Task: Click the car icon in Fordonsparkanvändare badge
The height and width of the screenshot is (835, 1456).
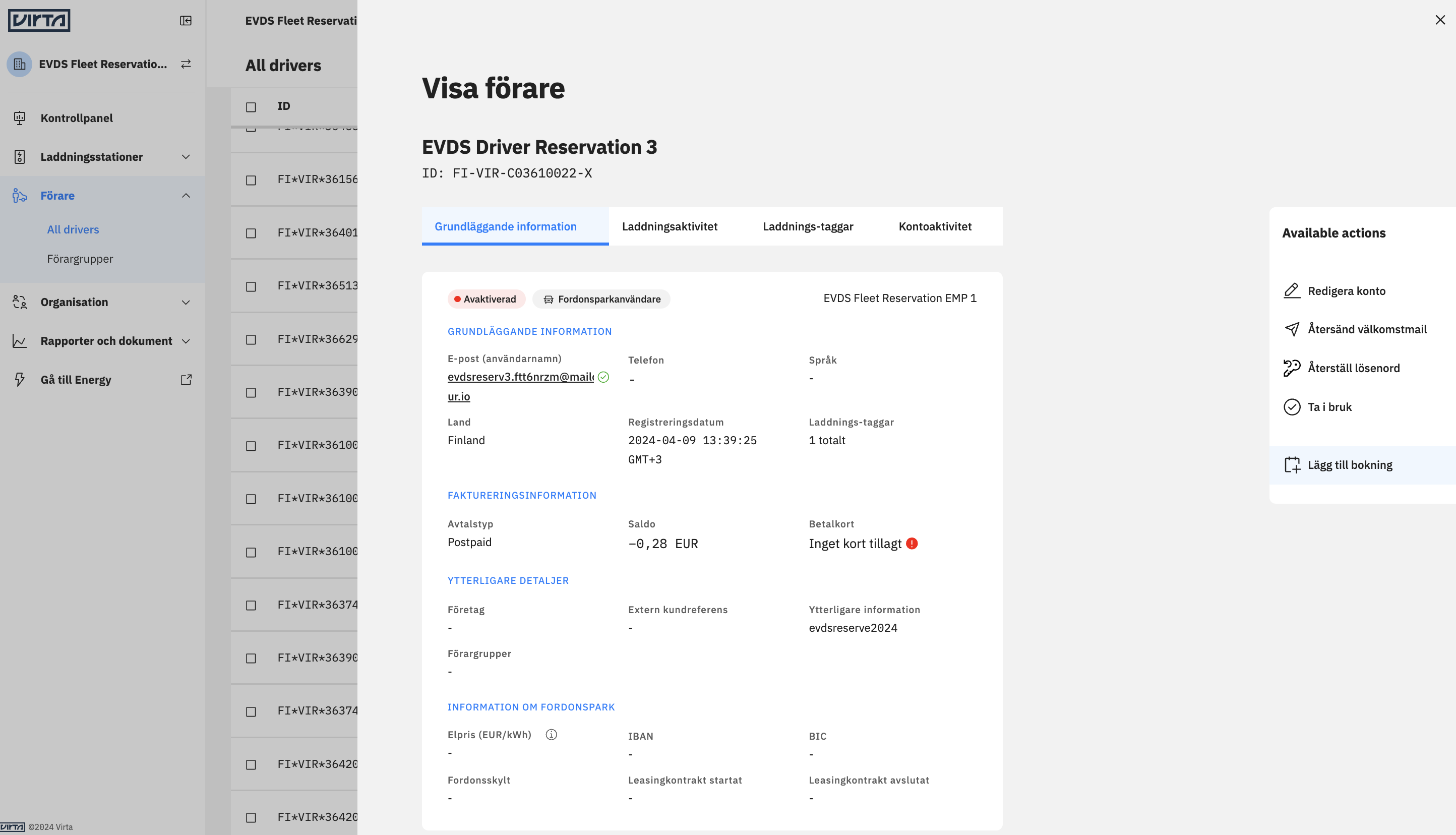Action: pos(549,300)
